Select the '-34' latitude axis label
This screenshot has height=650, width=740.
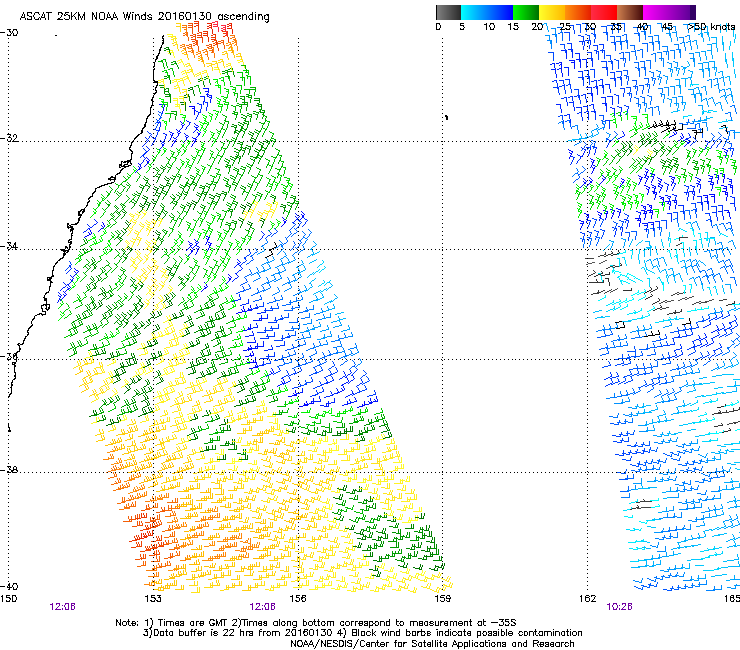click(x=9, y=246)
